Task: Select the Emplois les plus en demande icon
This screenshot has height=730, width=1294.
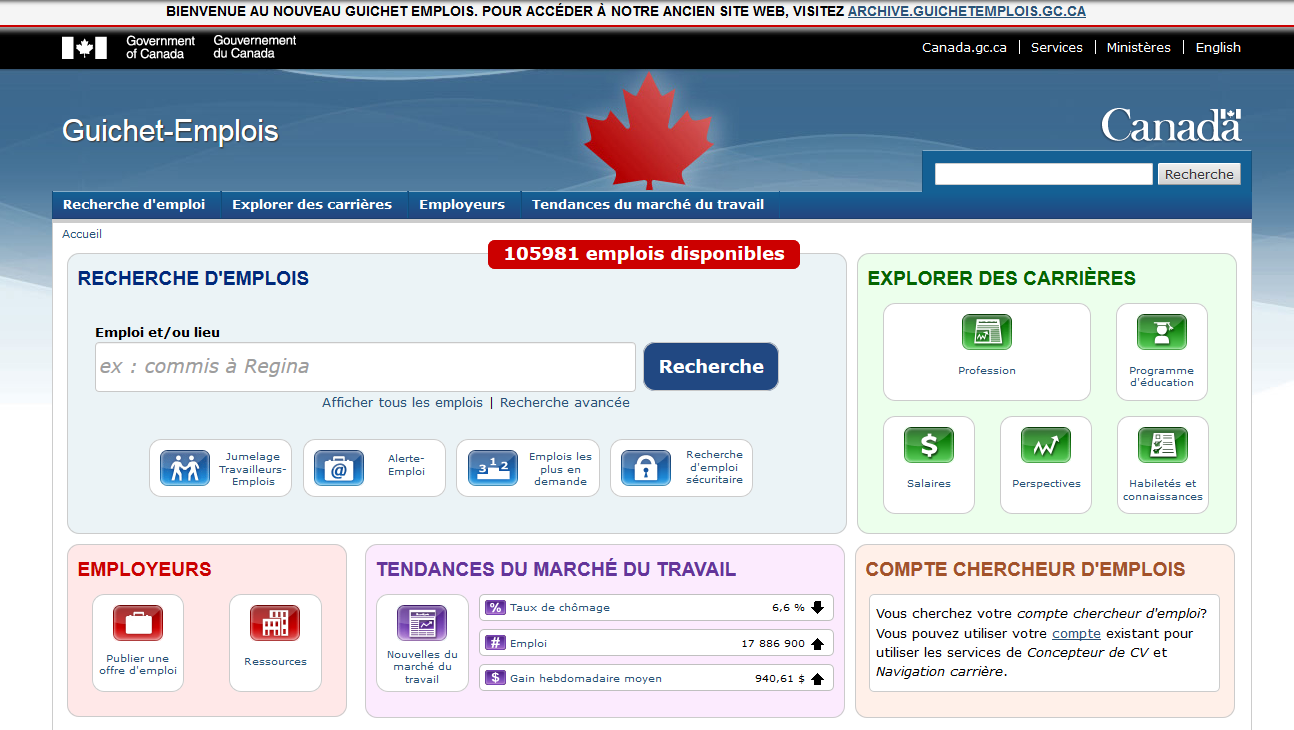Action: coord(492,468)
